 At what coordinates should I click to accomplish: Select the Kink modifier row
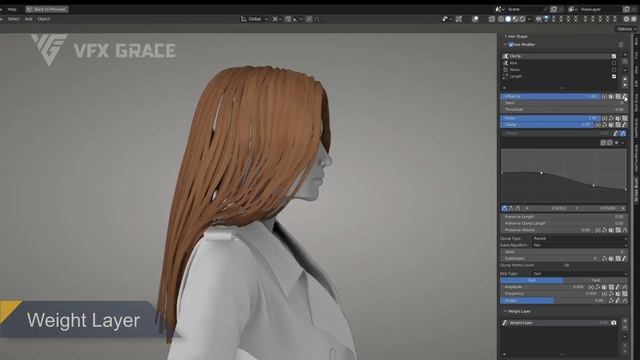click(556, 63)
